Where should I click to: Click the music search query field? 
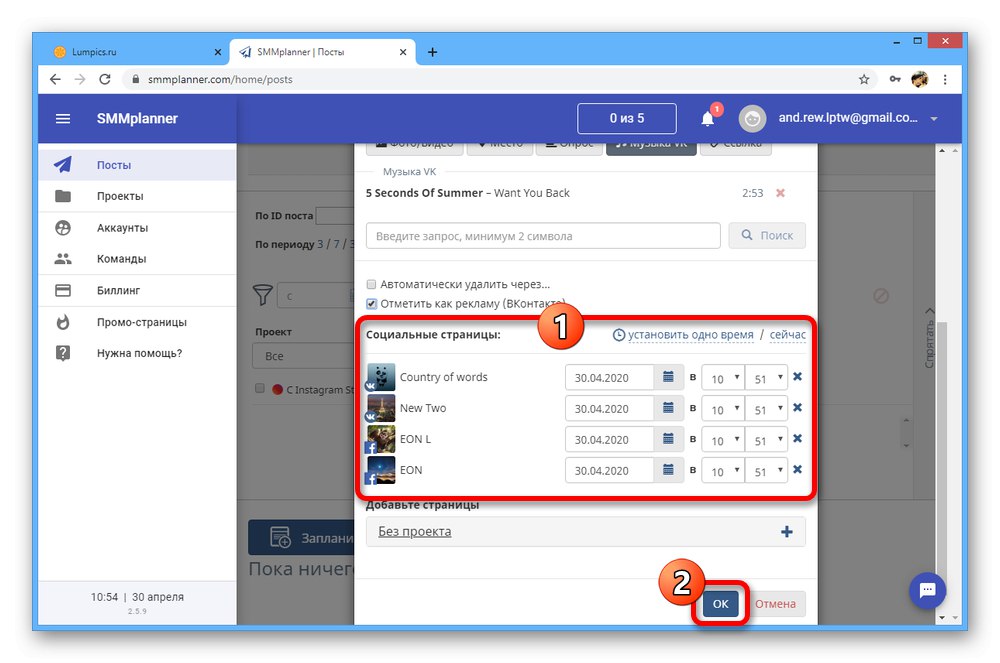click(x=543, y=236)
